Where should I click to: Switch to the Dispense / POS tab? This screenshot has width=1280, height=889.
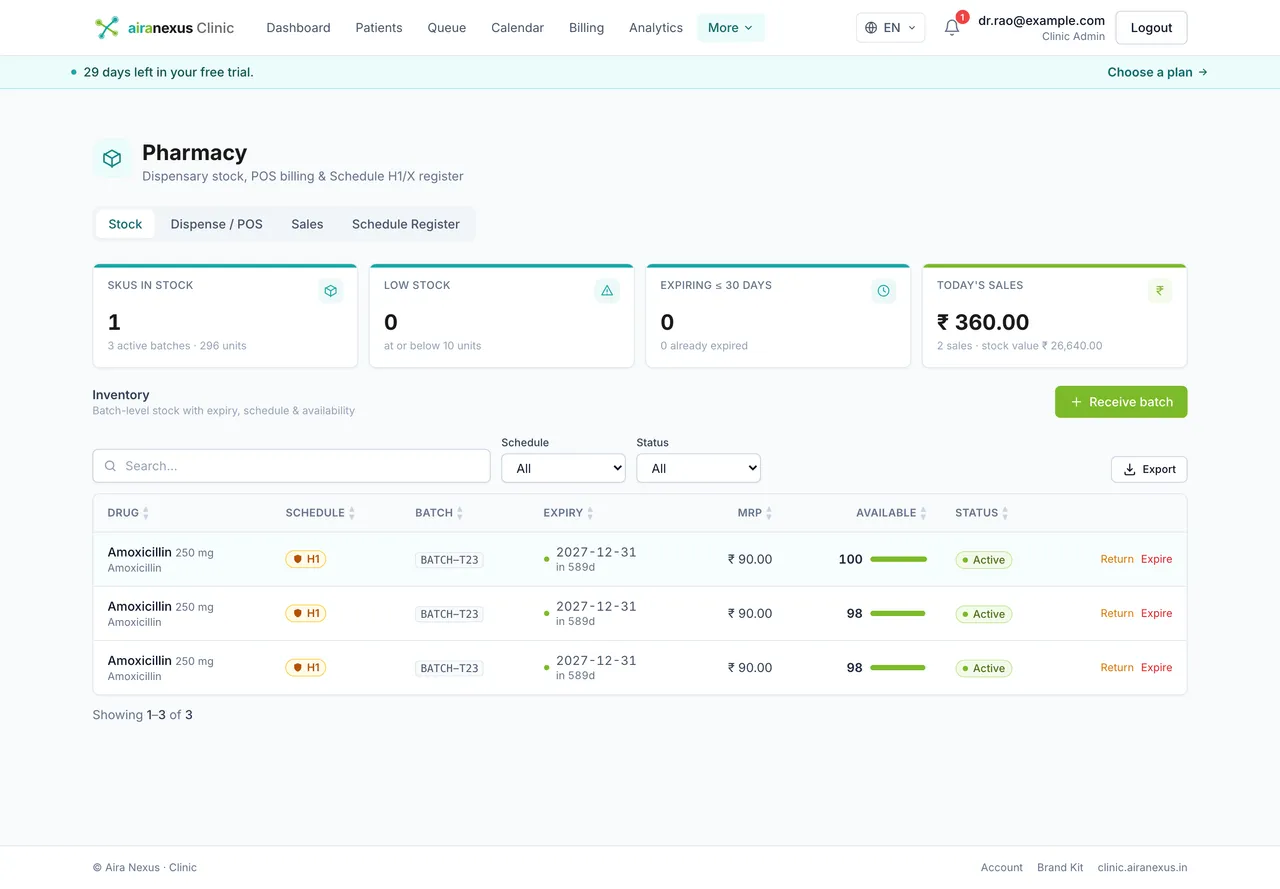click(217, 224)
